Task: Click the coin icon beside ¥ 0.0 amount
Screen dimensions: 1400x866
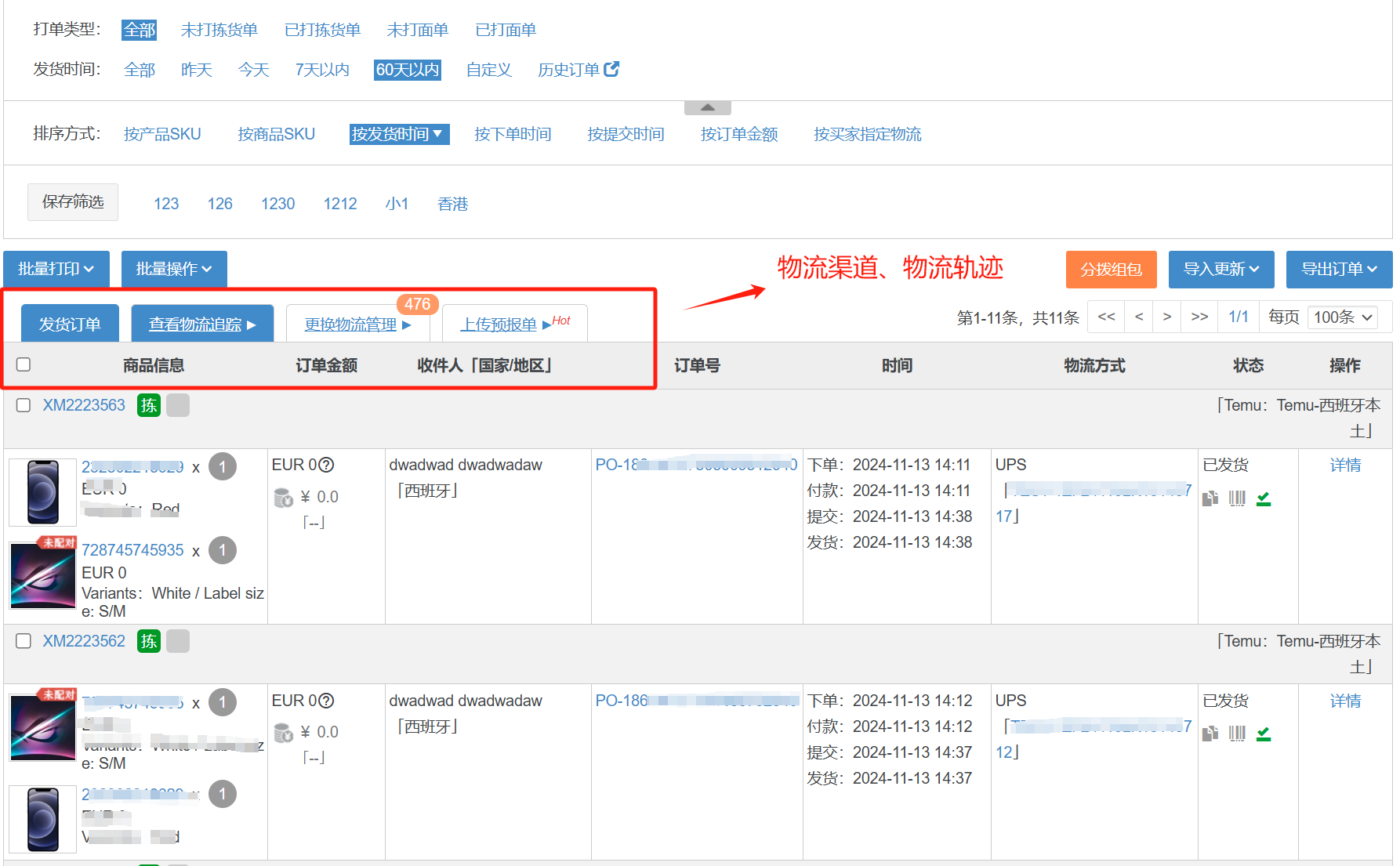Action: click(283, 496)
